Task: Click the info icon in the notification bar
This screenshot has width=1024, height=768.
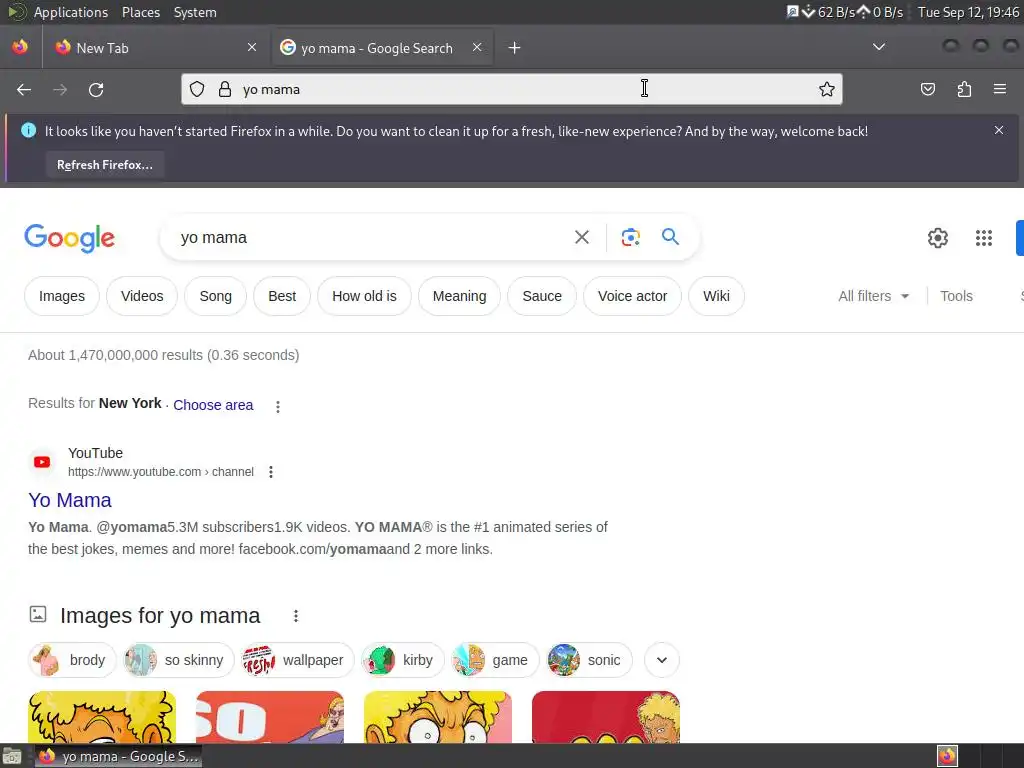Action: pyautogui.click(x=29, y=131)
